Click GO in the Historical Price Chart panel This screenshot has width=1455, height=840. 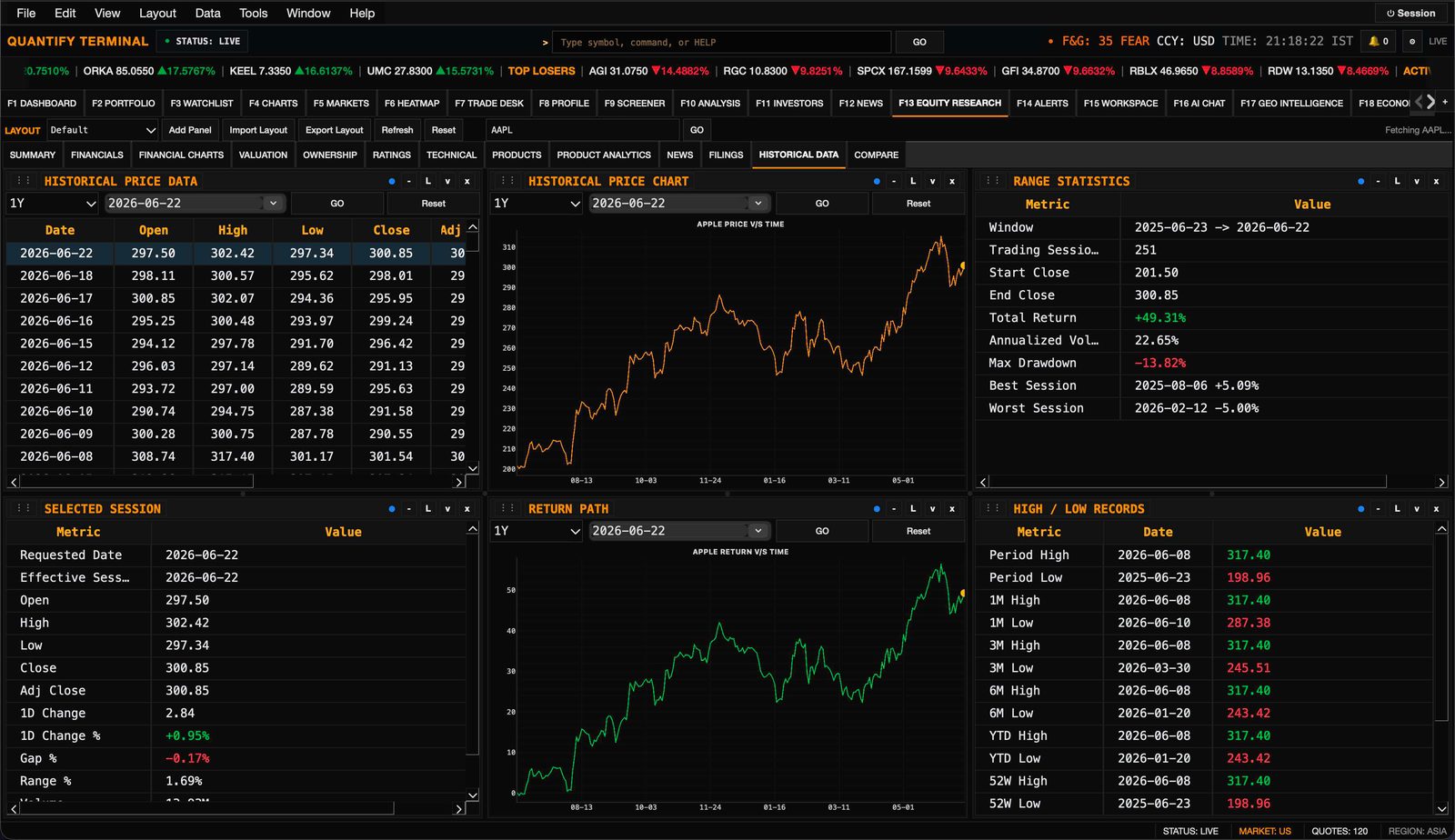[x=822, y=204]
